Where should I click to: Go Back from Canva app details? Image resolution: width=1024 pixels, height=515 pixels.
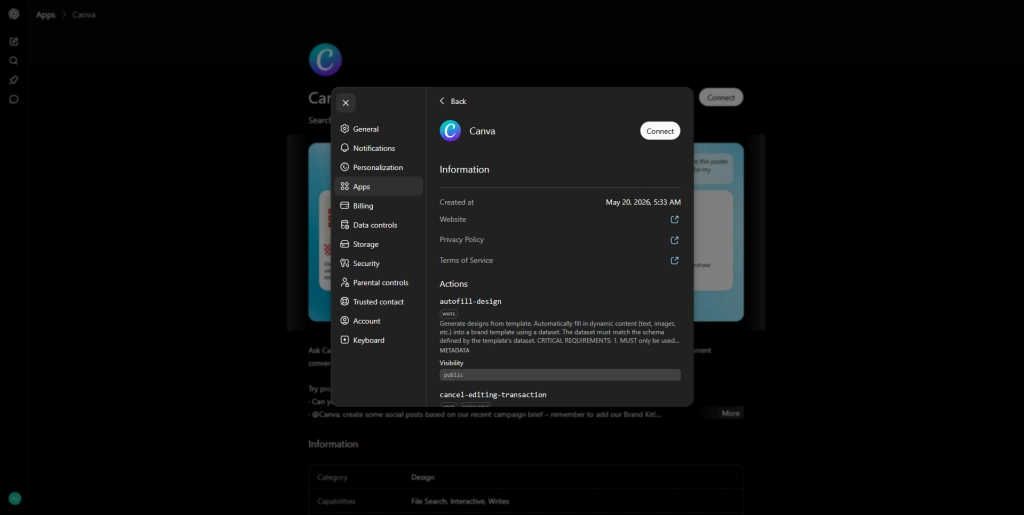pyautogui.click(x=453, y=101)
